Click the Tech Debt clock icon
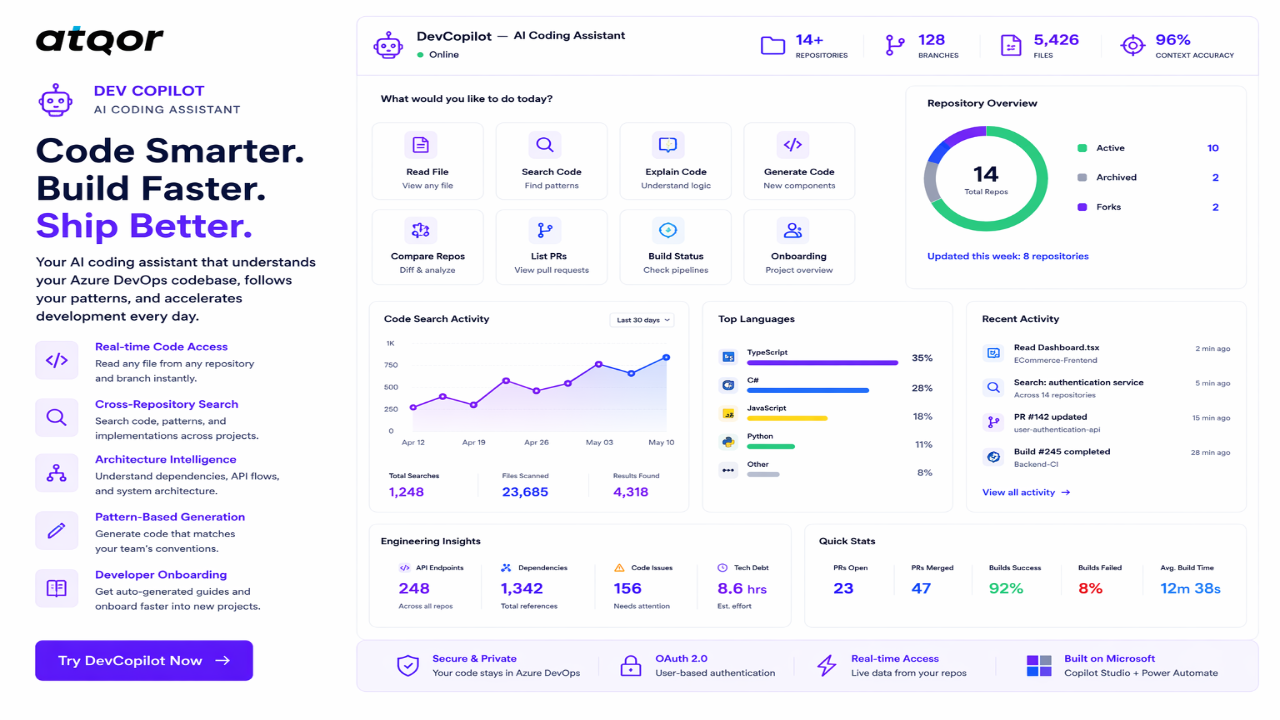The image size is (1280, 720). coord(722,568)
